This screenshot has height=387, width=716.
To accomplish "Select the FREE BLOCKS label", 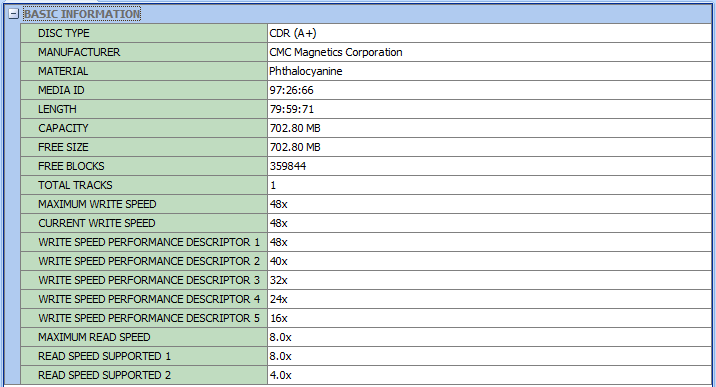I will 71,166.
